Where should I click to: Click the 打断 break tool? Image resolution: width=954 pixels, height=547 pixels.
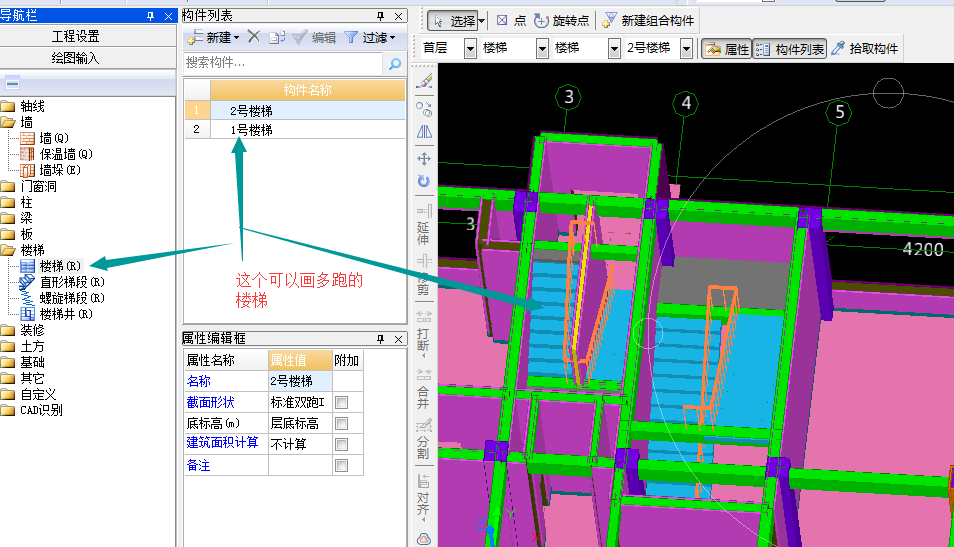tap(424, 332)
